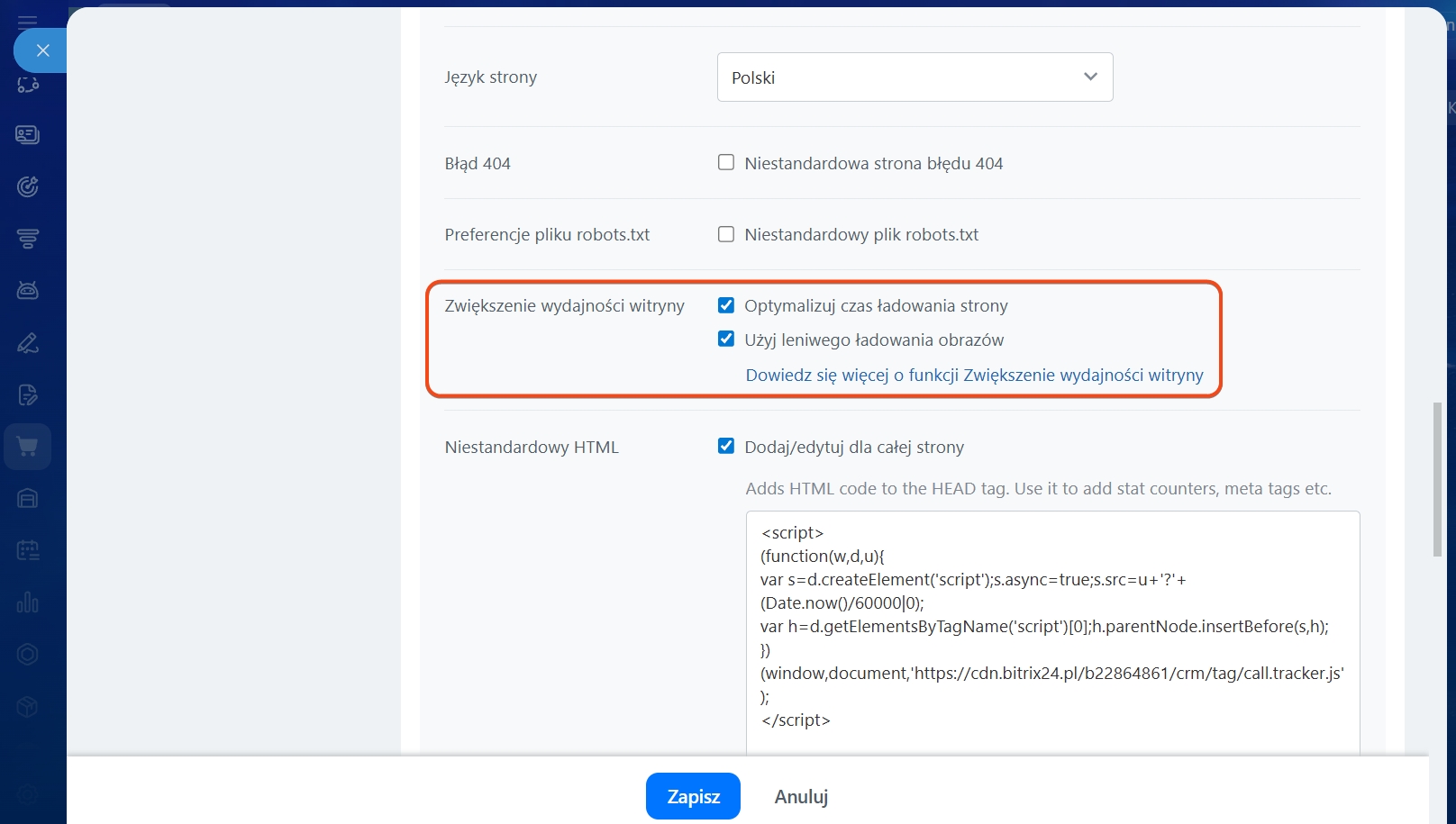The height and width of the screenshot is (824, 1456).
Task: Click the Anuluj button
Action: [801, 796]
